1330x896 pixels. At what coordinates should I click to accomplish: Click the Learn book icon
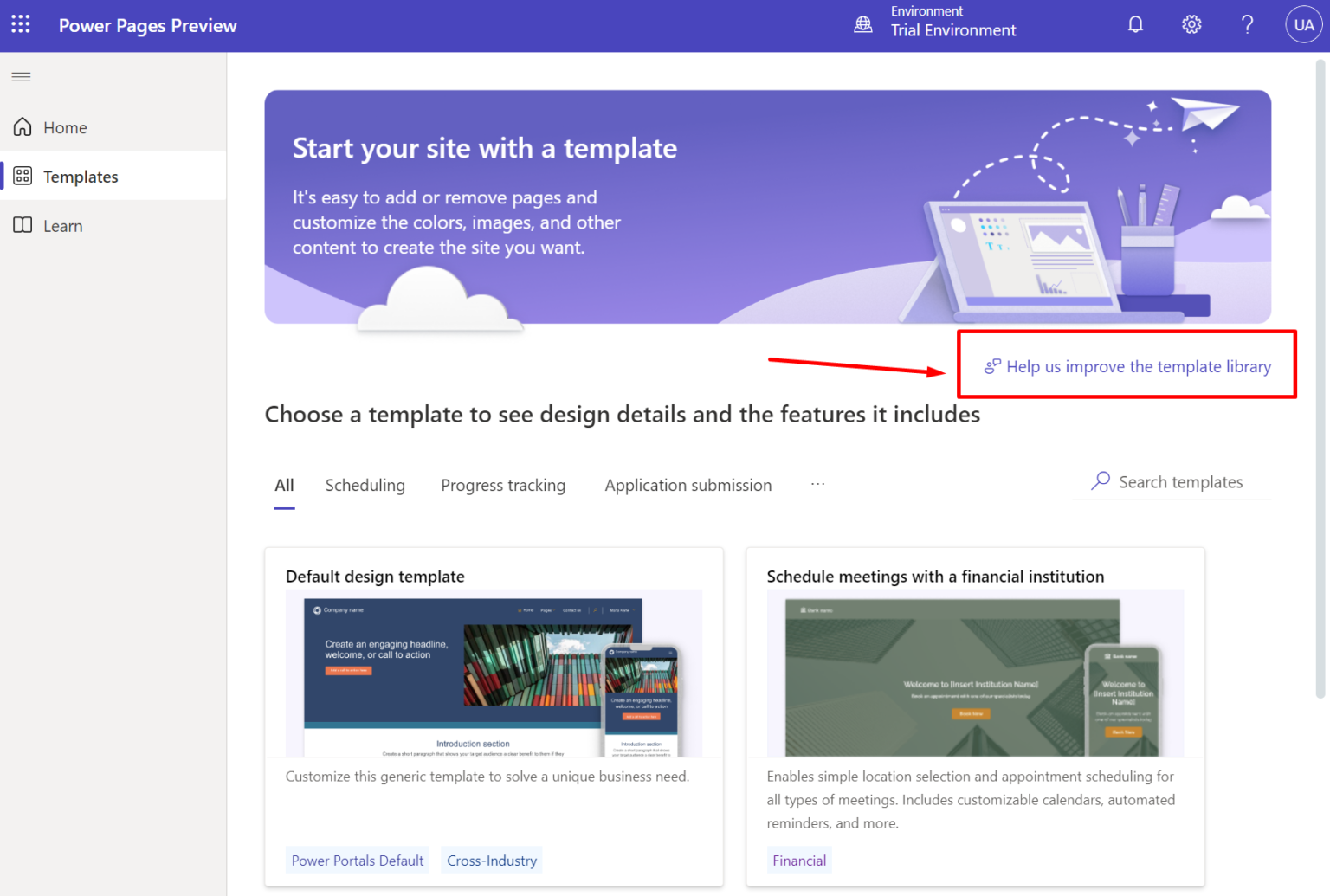(x=23, y=225)
